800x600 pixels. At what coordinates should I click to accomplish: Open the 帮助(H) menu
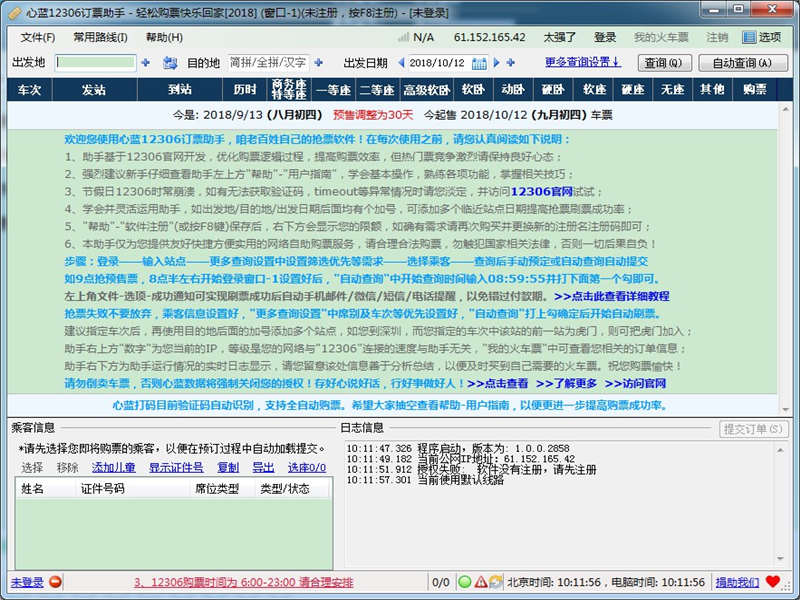point(164,37)
